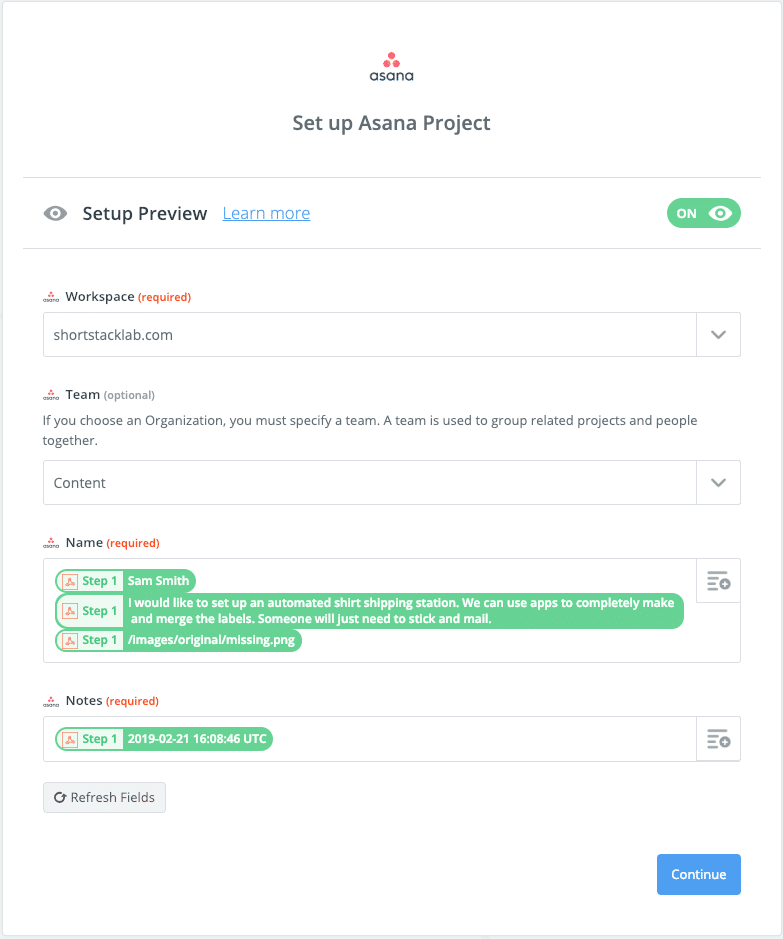Open the Learn more link
Image resolution: width=783 pixels, height=939 pixels.
pos(266,213)
